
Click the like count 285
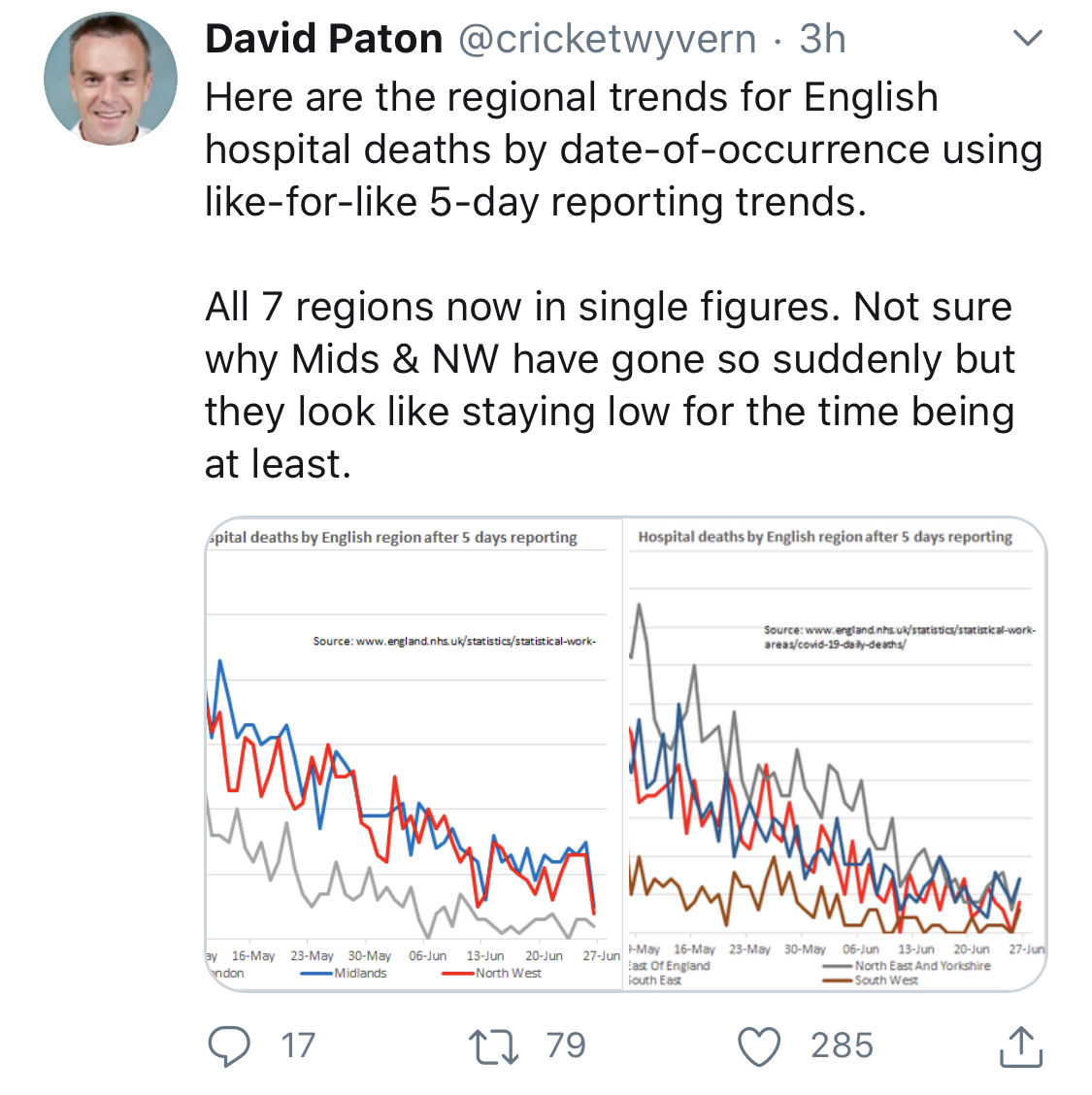(x=842, y=1045)
